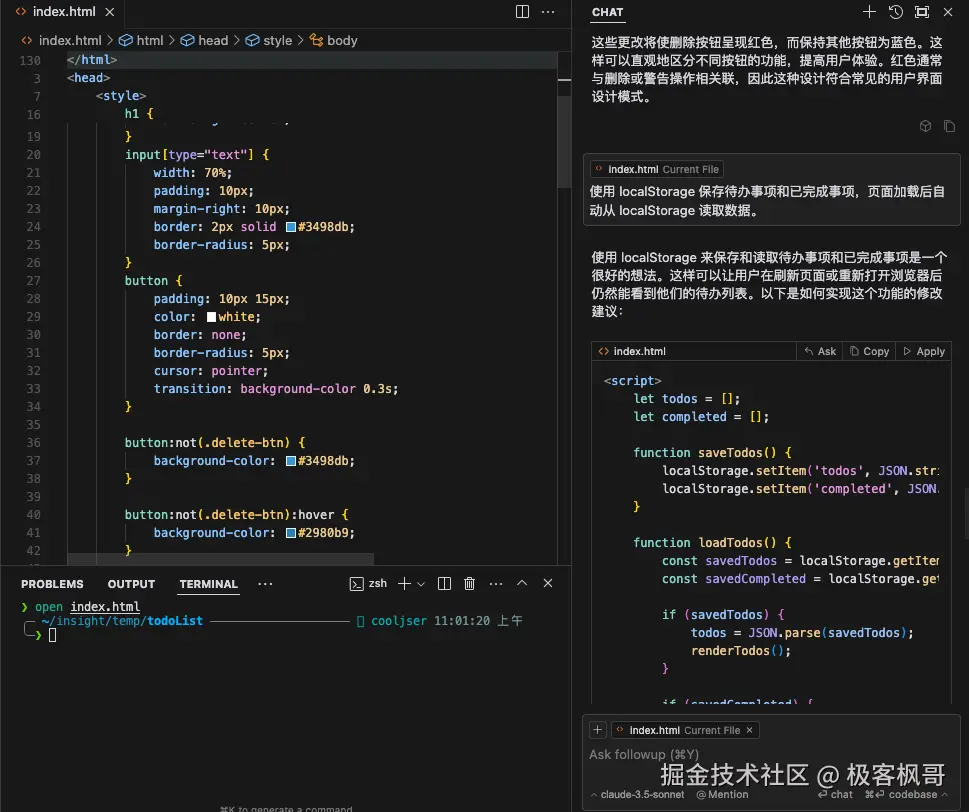Open the index.html code block file label

point(632,351)
